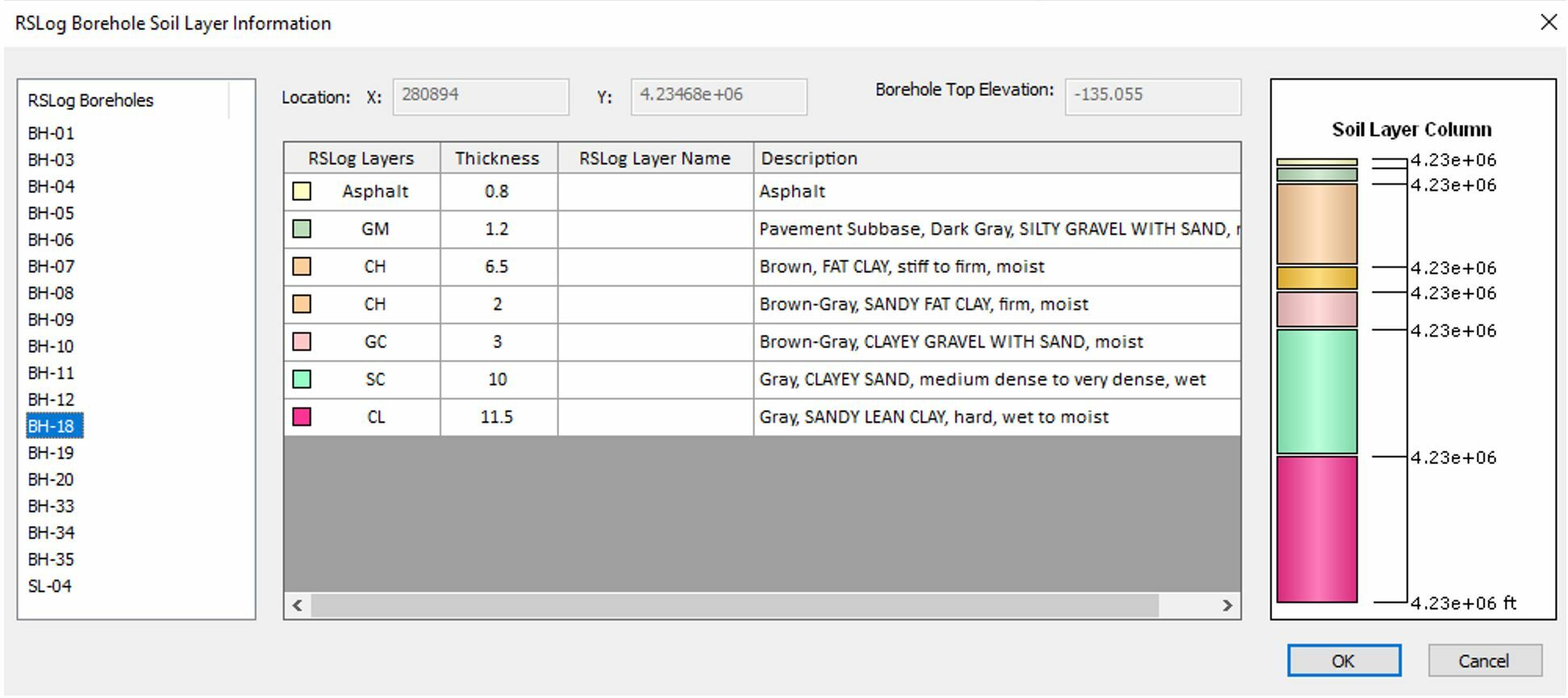Pick borehole BH-07 from the list
1568x698 pixels.
pos(51,266)
